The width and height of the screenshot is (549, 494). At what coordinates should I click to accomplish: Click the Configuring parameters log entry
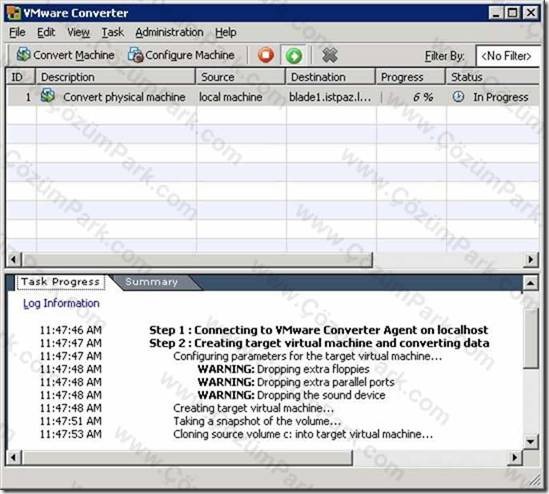point(308,356)
